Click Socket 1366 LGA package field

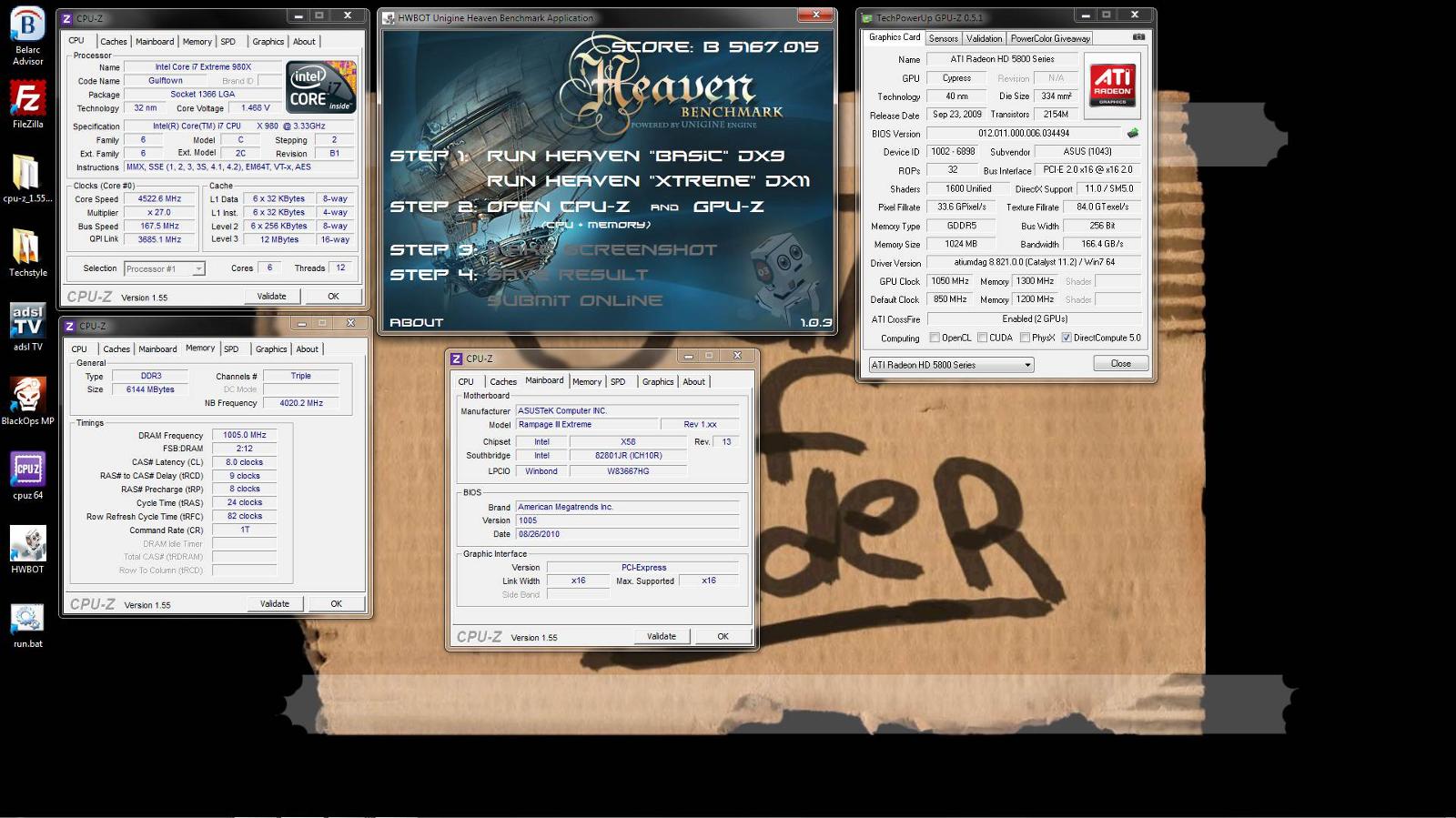pyautogui.click(x=203, y=94)
